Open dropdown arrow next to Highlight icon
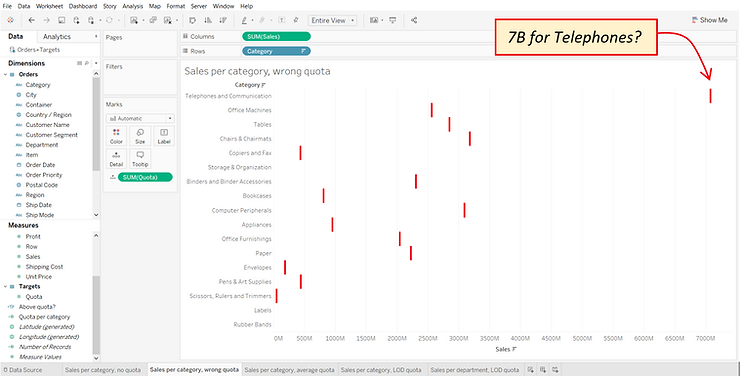Screen dimensions: 740x376 click(252, 20)
